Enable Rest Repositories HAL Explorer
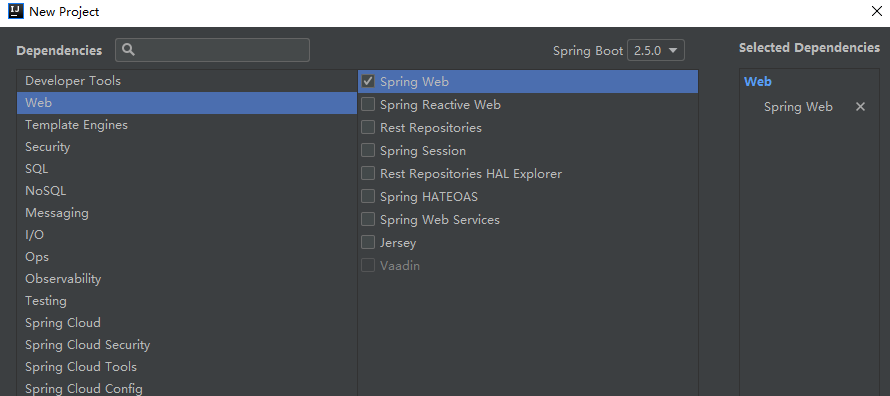The image size is (890, 396). (x=368, y=173)
